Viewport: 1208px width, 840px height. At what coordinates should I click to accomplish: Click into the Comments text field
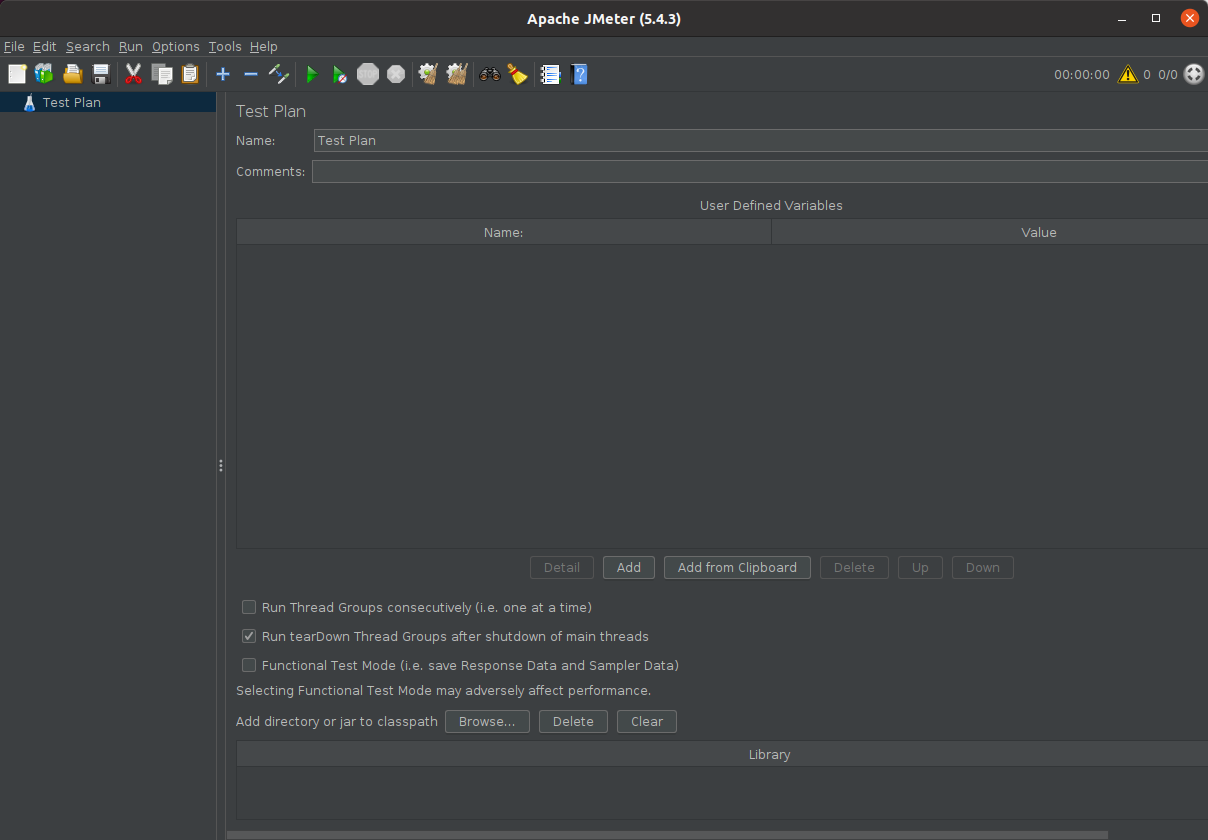[x=760, y=171]
